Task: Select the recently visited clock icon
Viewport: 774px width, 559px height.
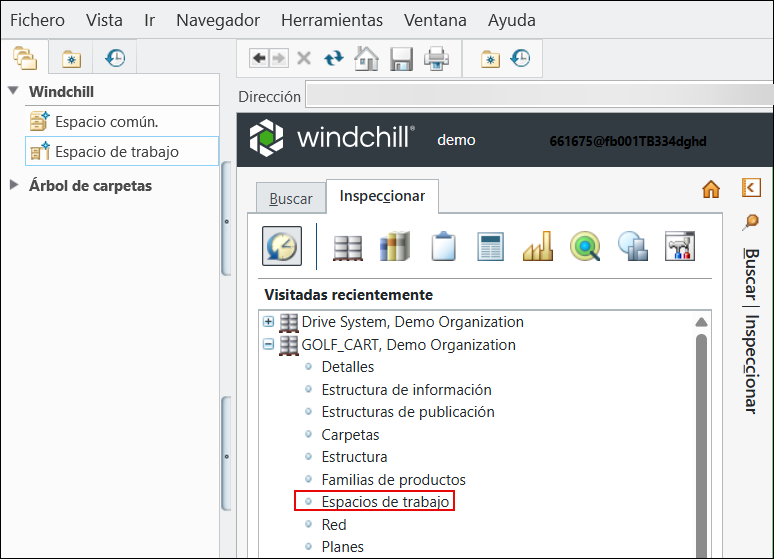Action: [x=282, y=246]
